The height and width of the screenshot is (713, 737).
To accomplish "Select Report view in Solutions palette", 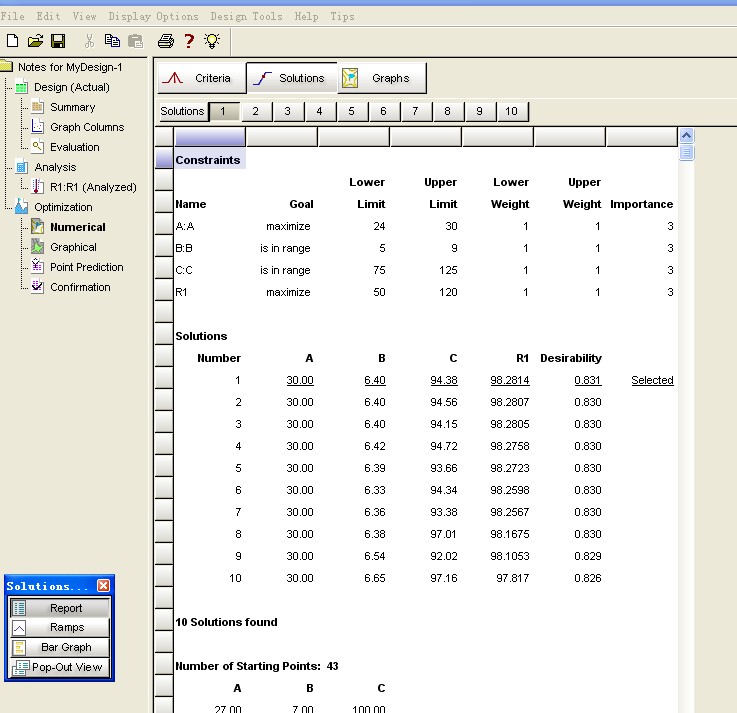I will coord(59,608).
